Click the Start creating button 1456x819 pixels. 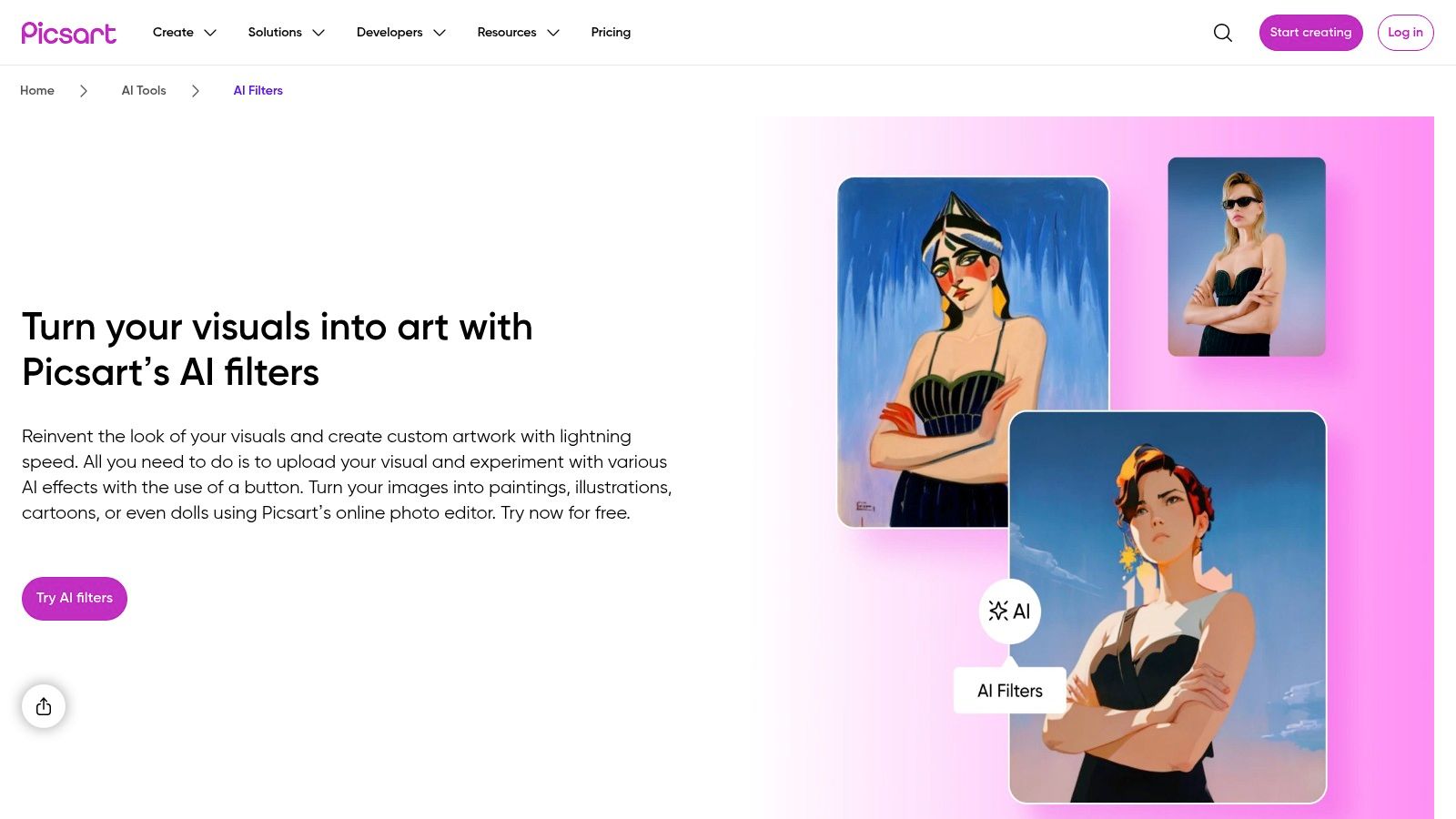point(1310,33)
